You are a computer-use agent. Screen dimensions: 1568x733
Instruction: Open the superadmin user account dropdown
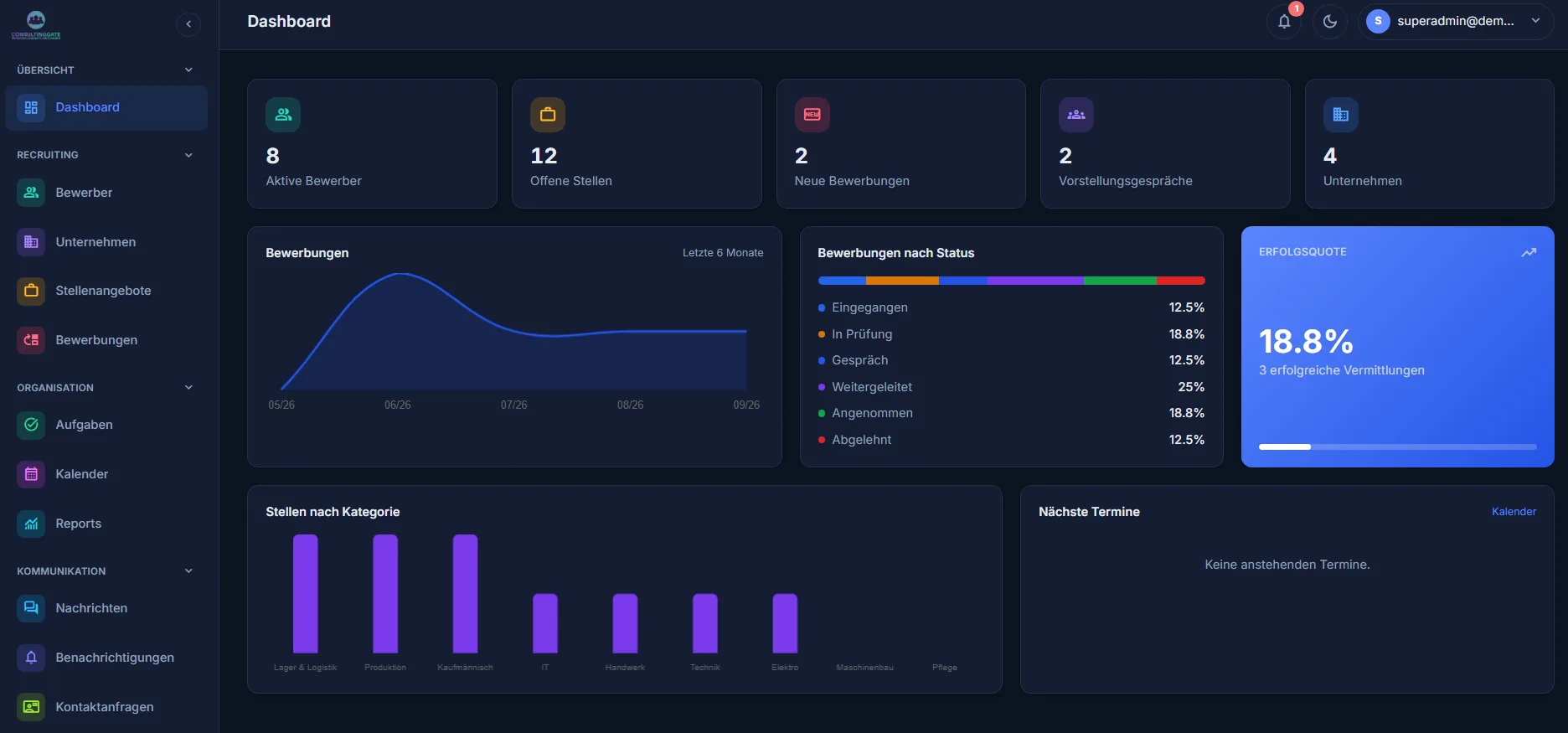tap(1456, 22)
